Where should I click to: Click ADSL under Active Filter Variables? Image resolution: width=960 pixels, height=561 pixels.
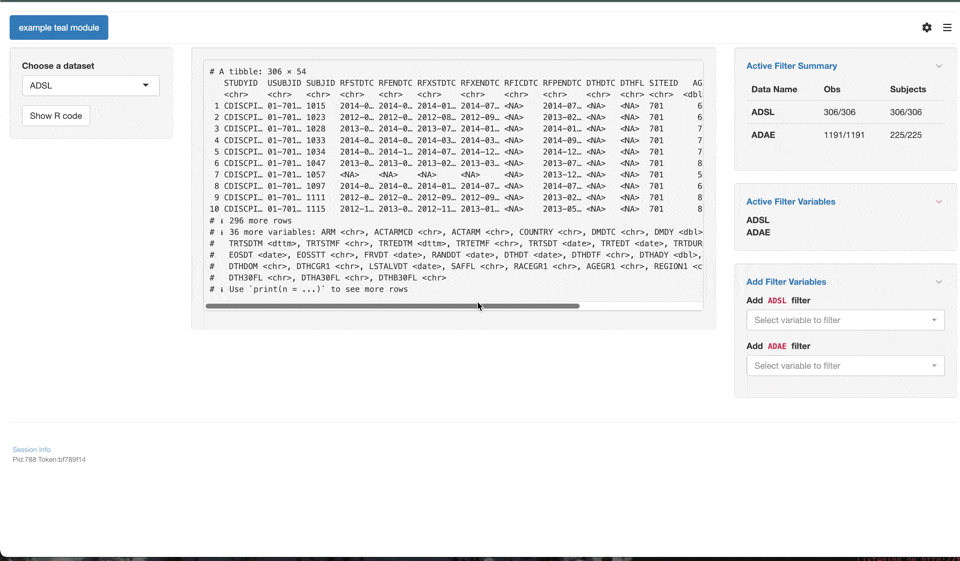point(758,220)
